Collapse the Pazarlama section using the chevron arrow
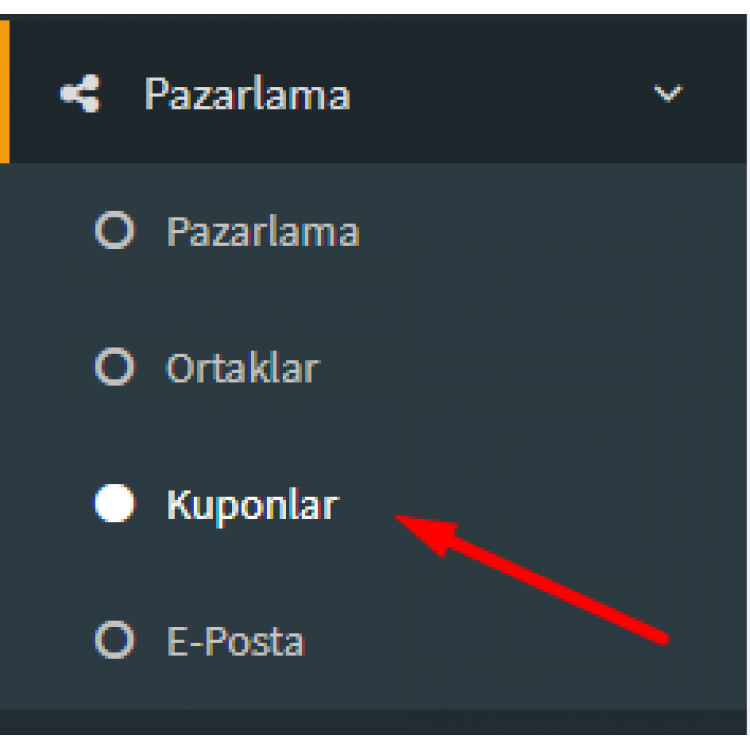 pos(668,93)
